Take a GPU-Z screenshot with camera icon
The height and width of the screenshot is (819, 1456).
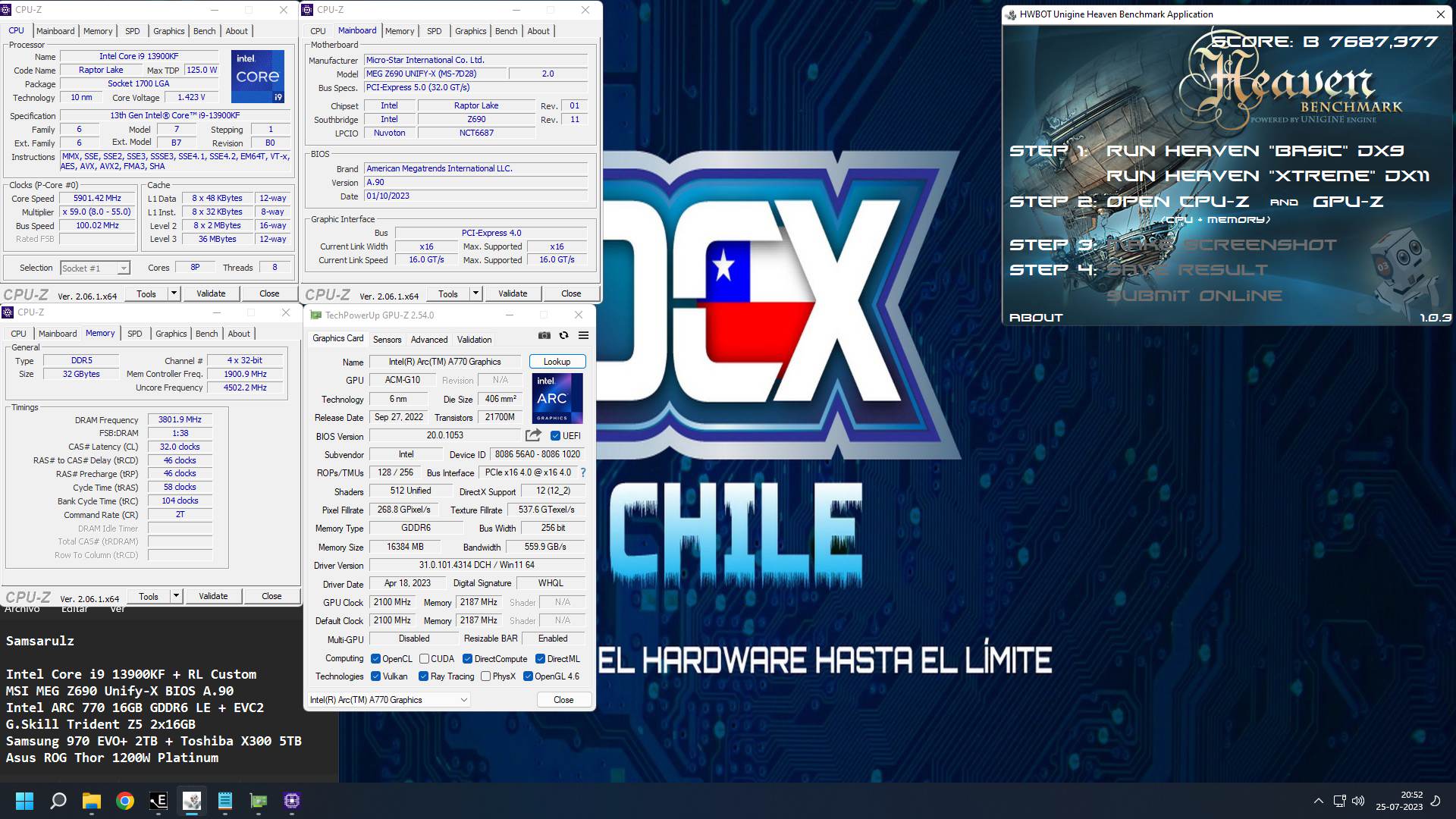point(544,335)
